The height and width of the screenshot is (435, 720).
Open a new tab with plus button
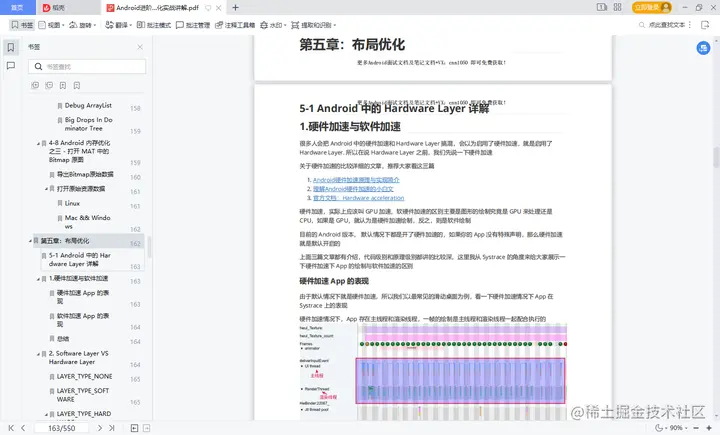[236, 7]
